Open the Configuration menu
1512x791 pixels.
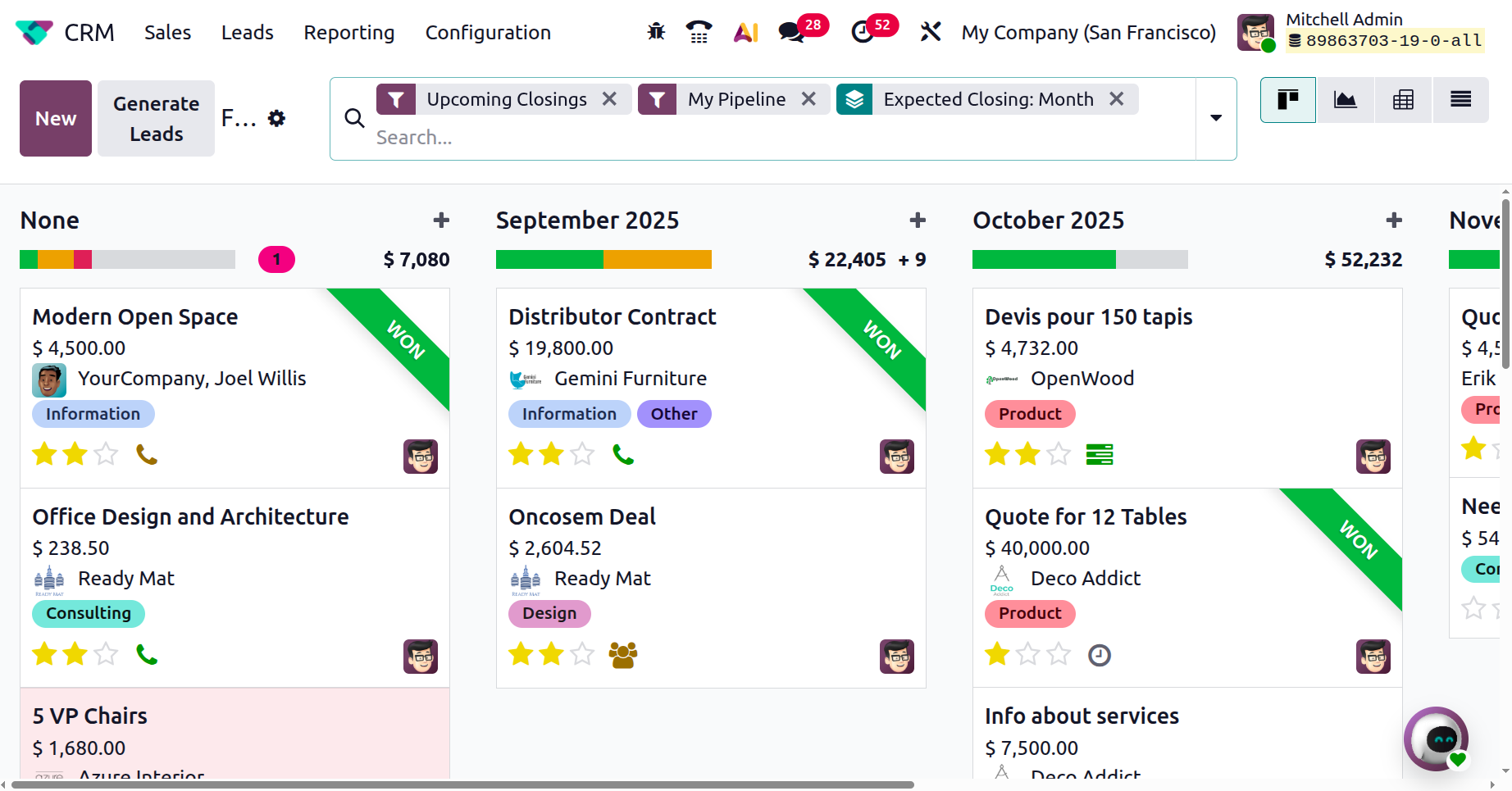[x=488, y=32]
